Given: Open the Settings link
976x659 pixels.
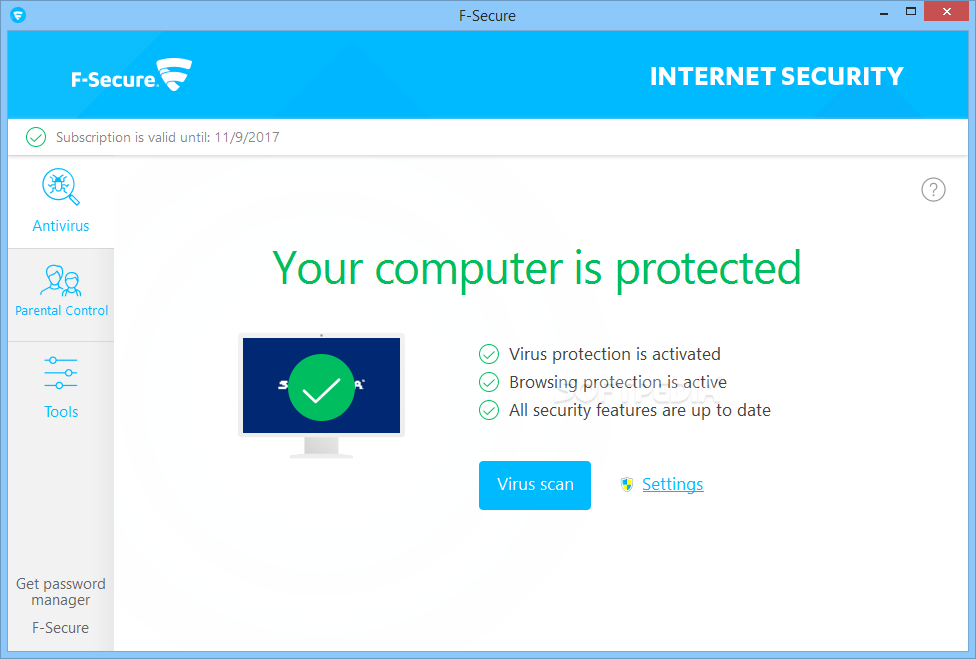Looking at the screenshot, I should coord(672,485).
